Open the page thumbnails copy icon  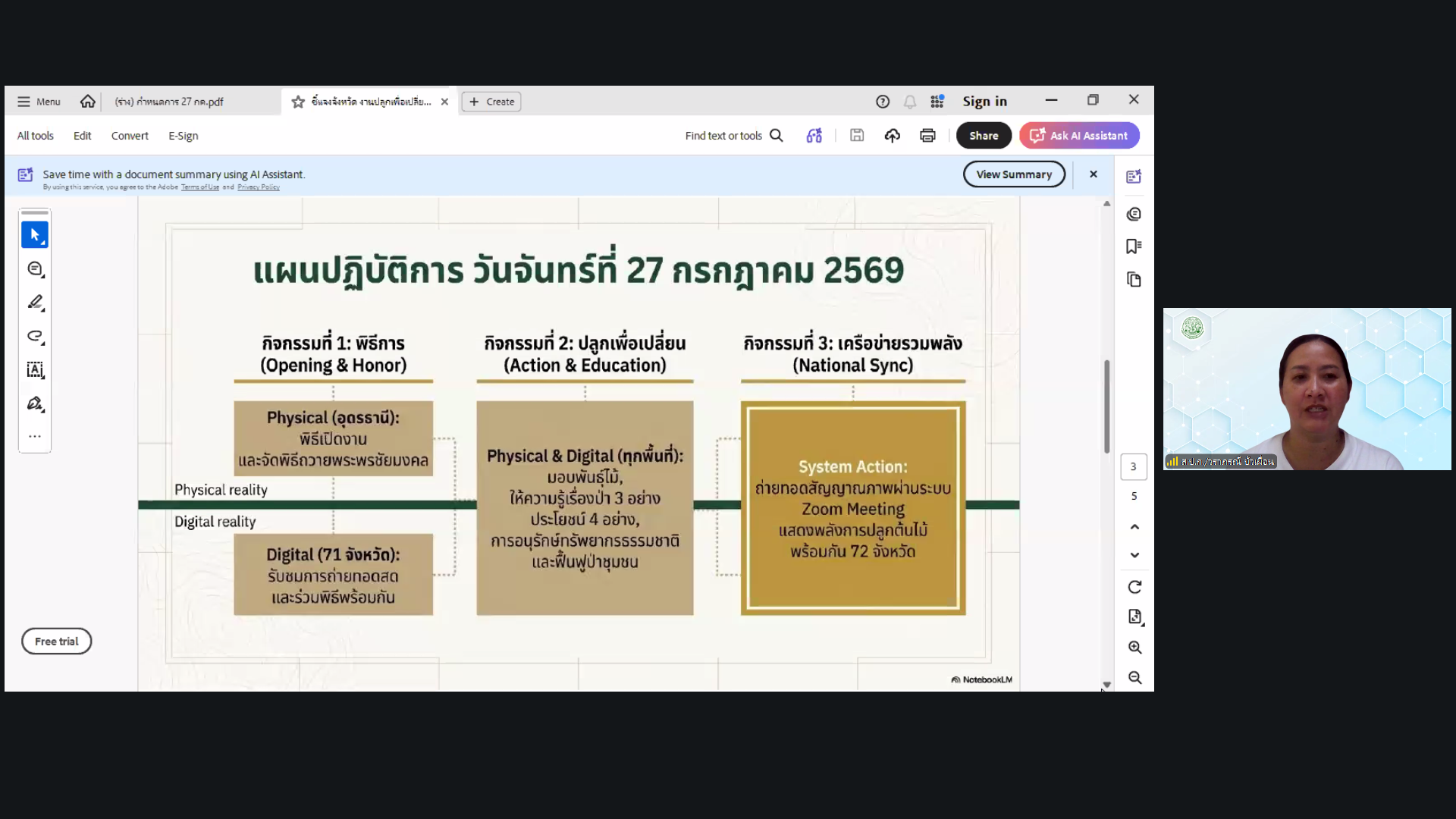pos(1134,280)
